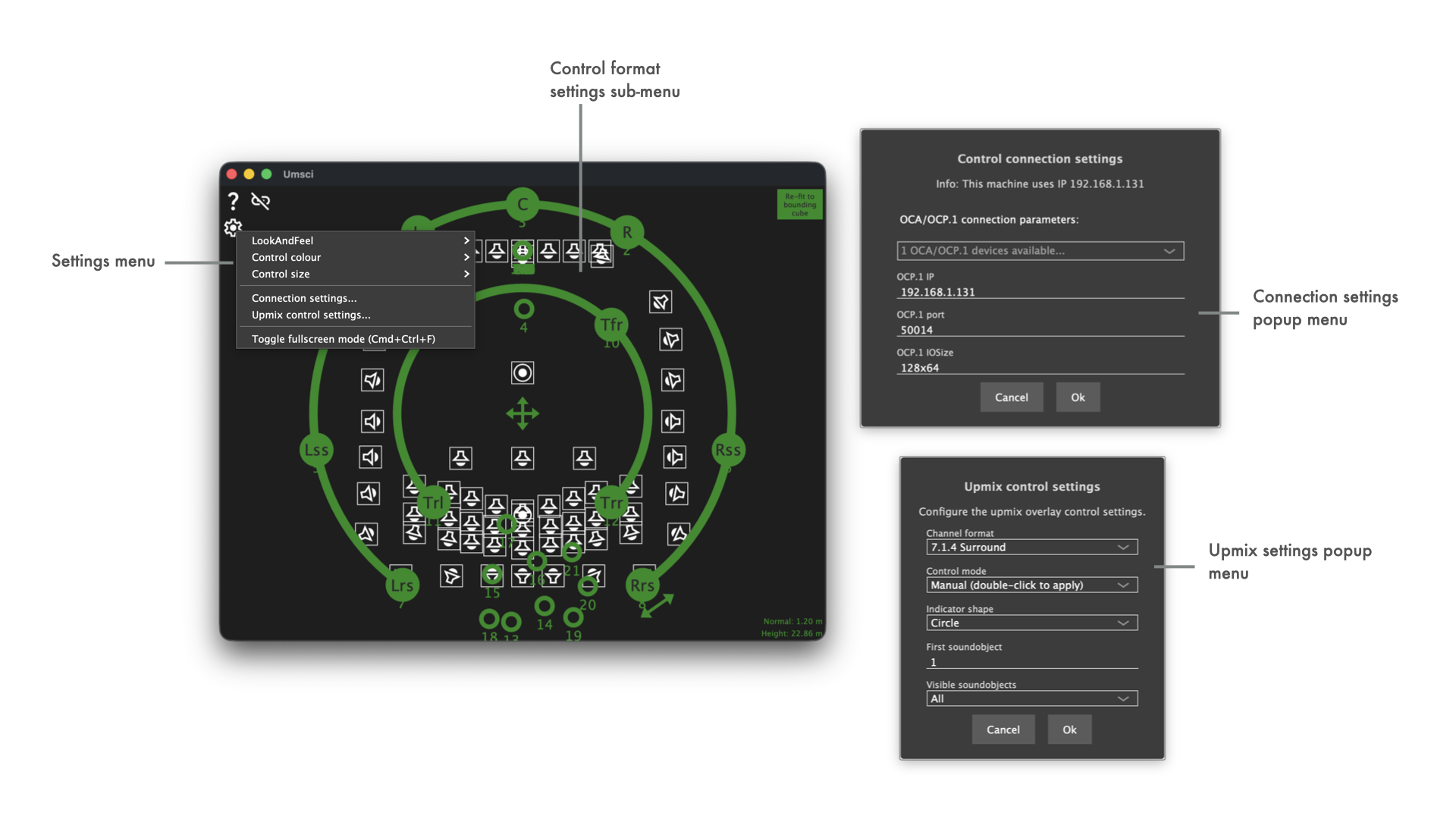Click the Lss left side surround node
This screenshot has width=1456, height=819.
tap(316, 450)
